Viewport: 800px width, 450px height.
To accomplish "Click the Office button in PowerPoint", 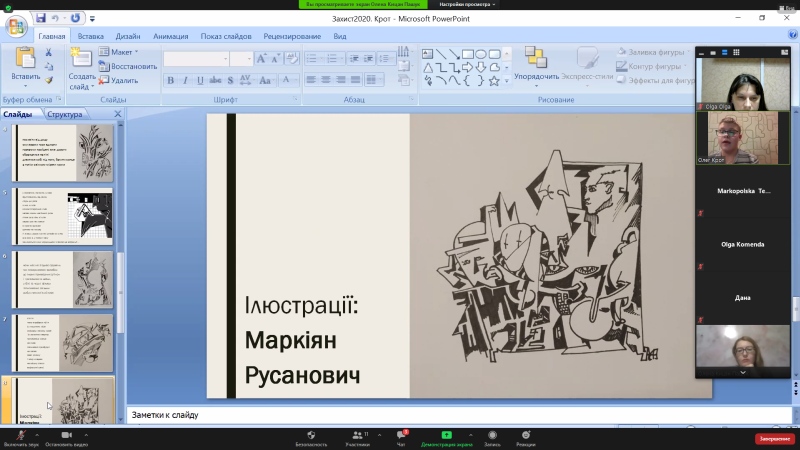I will point(14,24).
